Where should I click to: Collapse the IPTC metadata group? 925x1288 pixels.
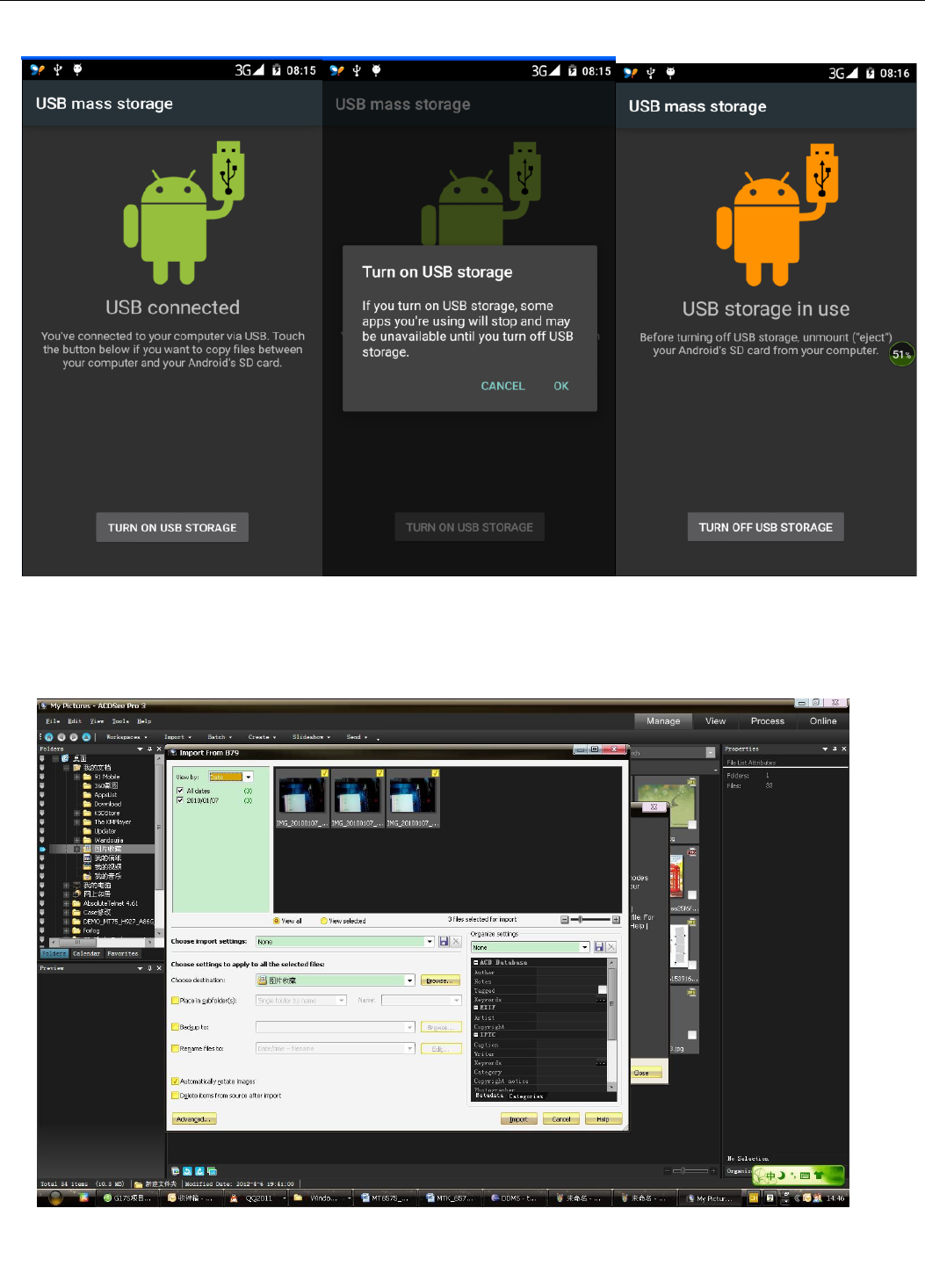click(x=476, y=1035)
